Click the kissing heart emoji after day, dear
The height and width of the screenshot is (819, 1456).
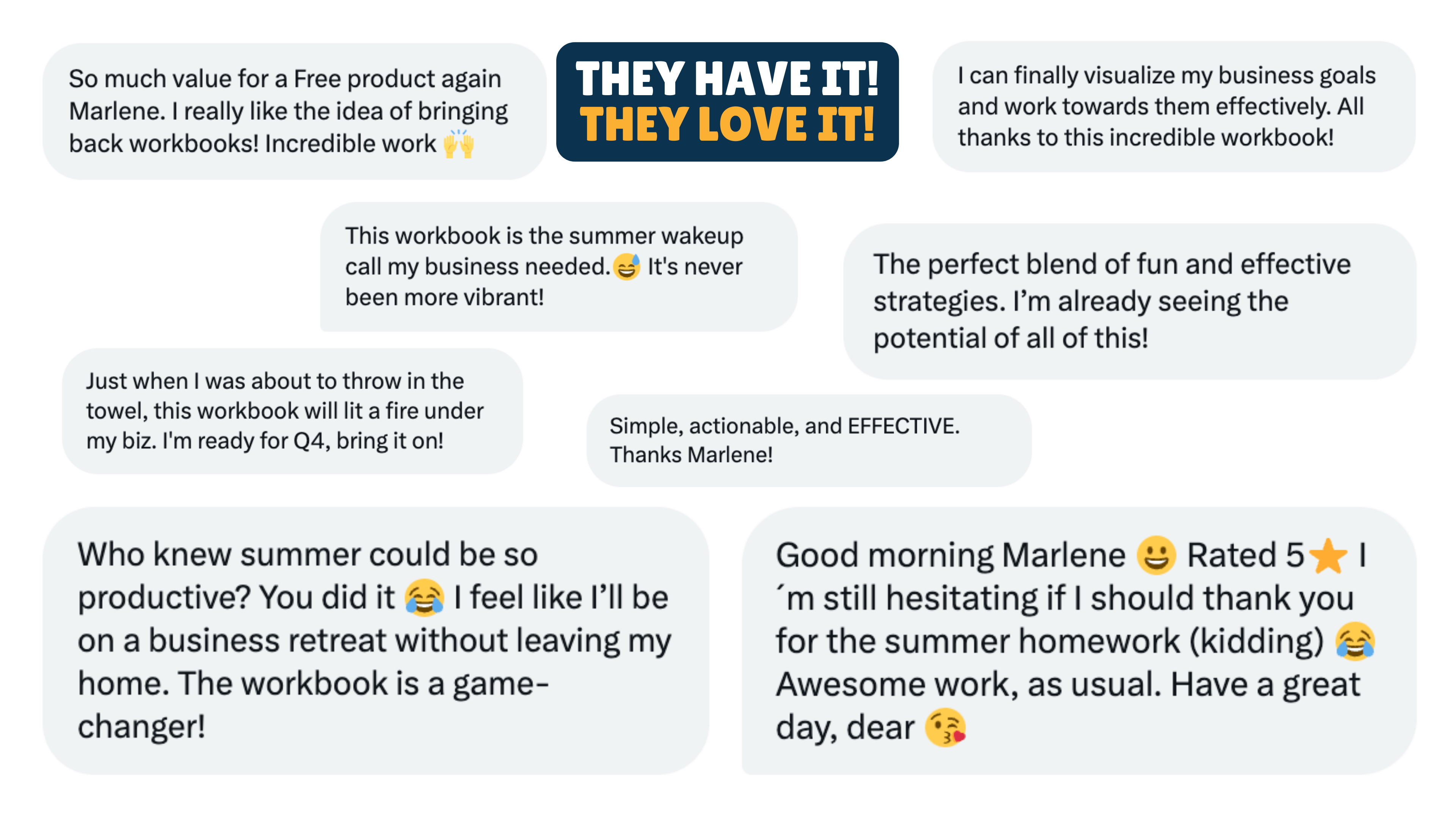[x=946, y=728]
